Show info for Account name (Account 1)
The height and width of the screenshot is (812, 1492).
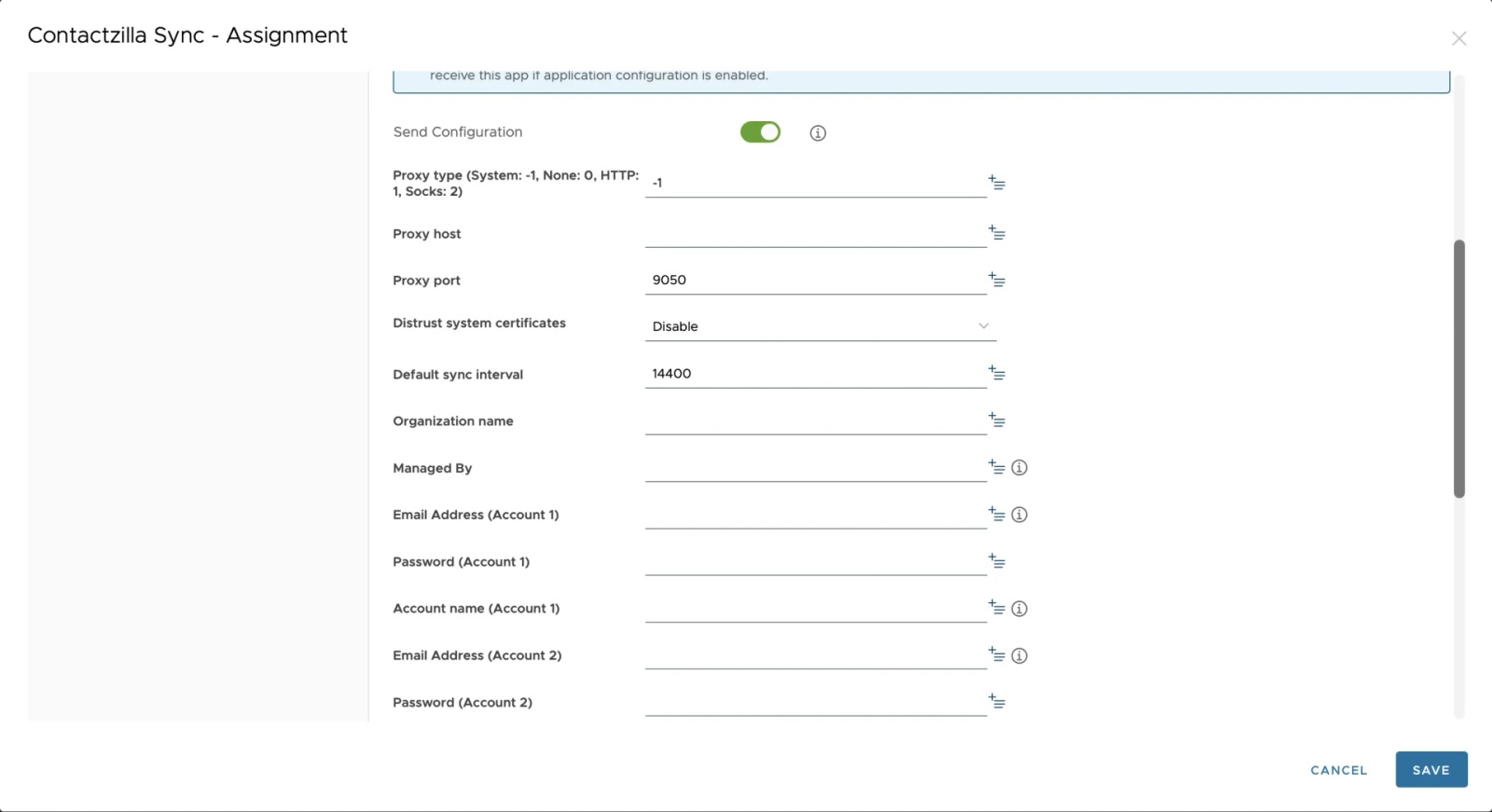1019,609
